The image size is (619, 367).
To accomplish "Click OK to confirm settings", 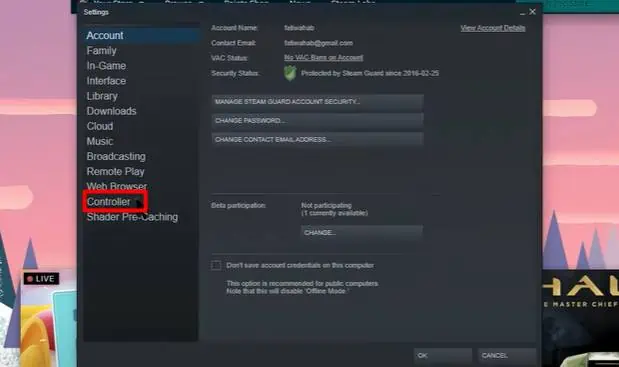I will (443, 356).
